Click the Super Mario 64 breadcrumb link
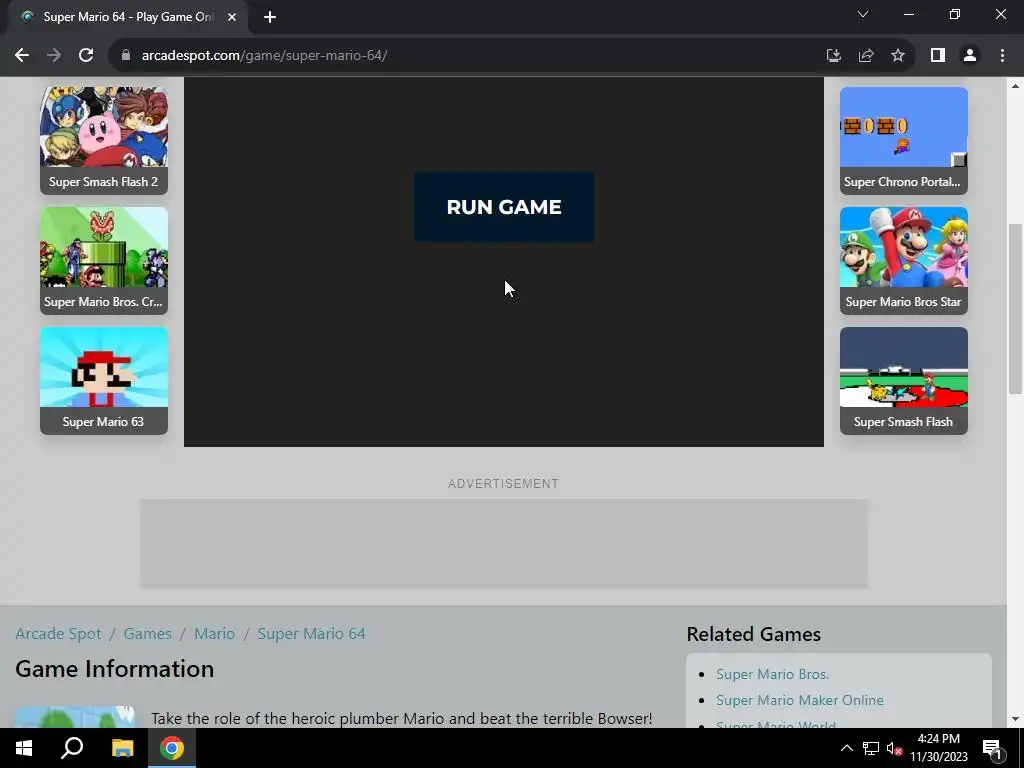1024x768 pixels. click(312, 633)
